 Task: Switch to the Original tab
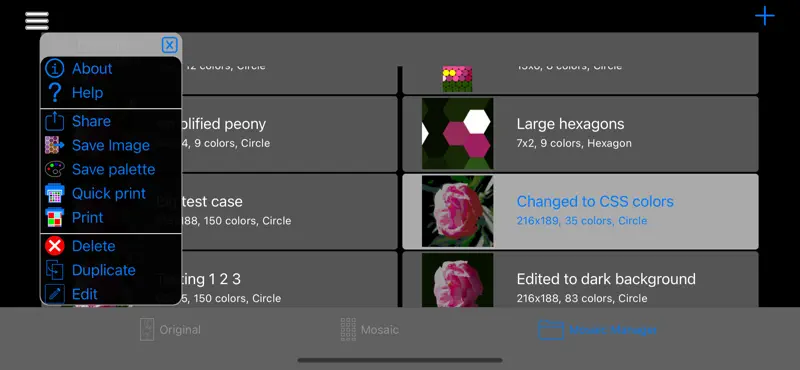[x=170, y=330]
